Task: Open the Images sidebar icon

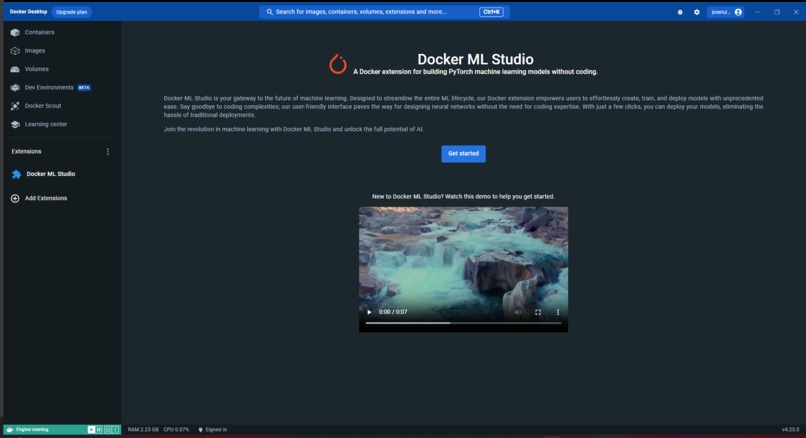Action: click(15, 51)
